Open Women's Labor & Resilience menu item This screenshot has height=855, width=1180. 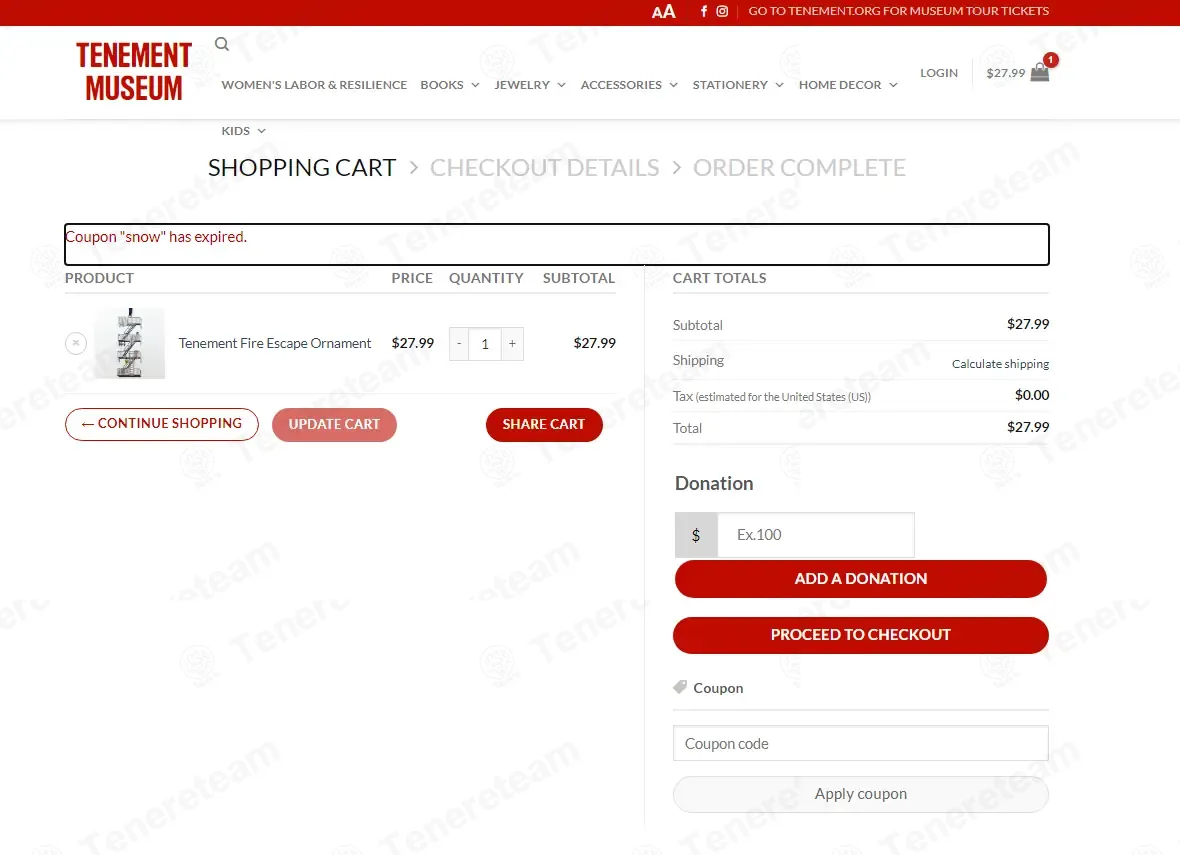314,85
